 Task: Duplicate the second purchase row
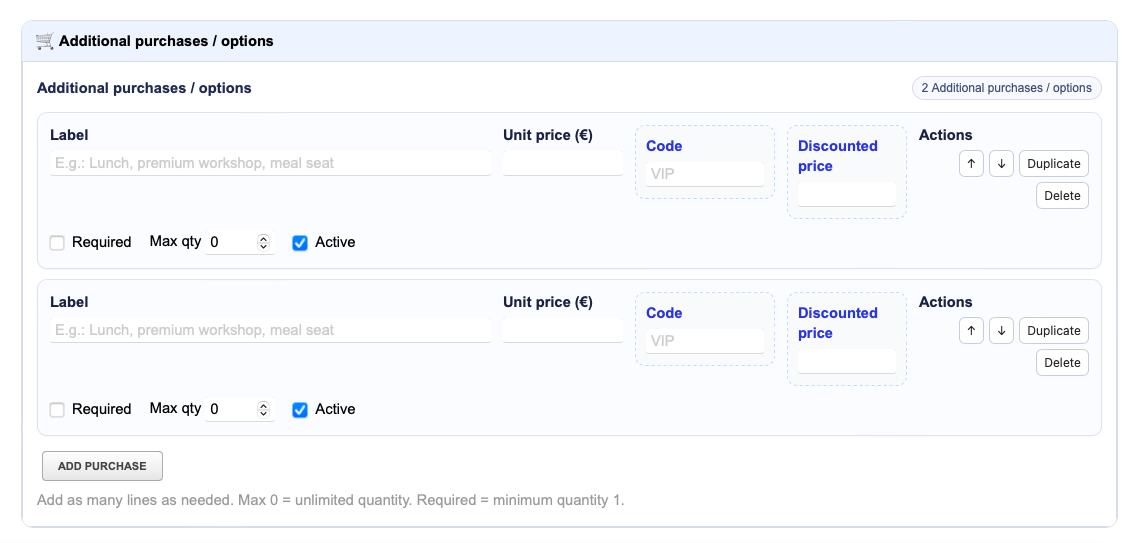pos(1053,330)
